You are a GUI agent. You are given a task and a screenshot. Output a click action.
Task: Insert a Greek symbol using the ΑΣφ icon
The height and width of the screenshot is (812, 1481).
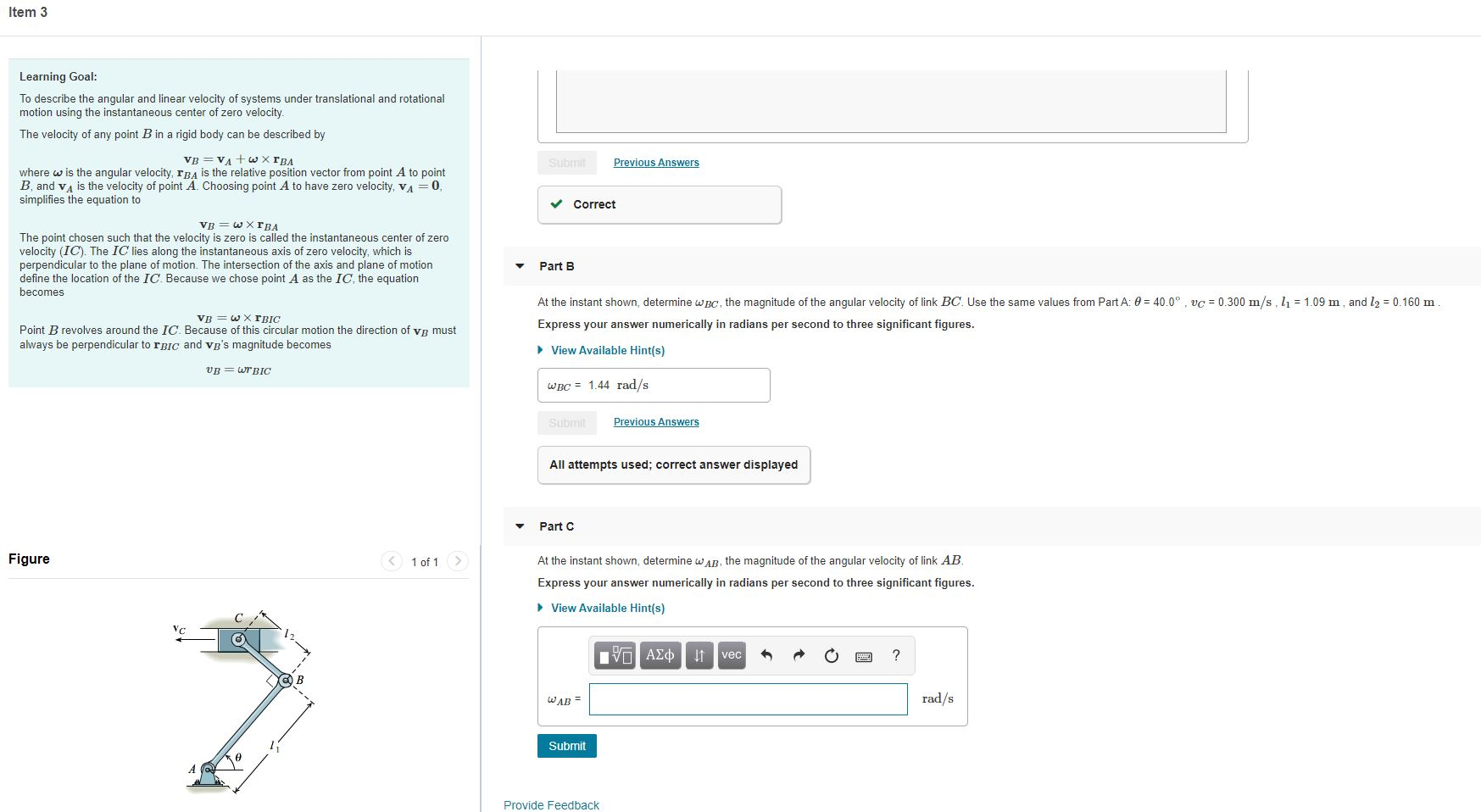(x=660, y=655)
